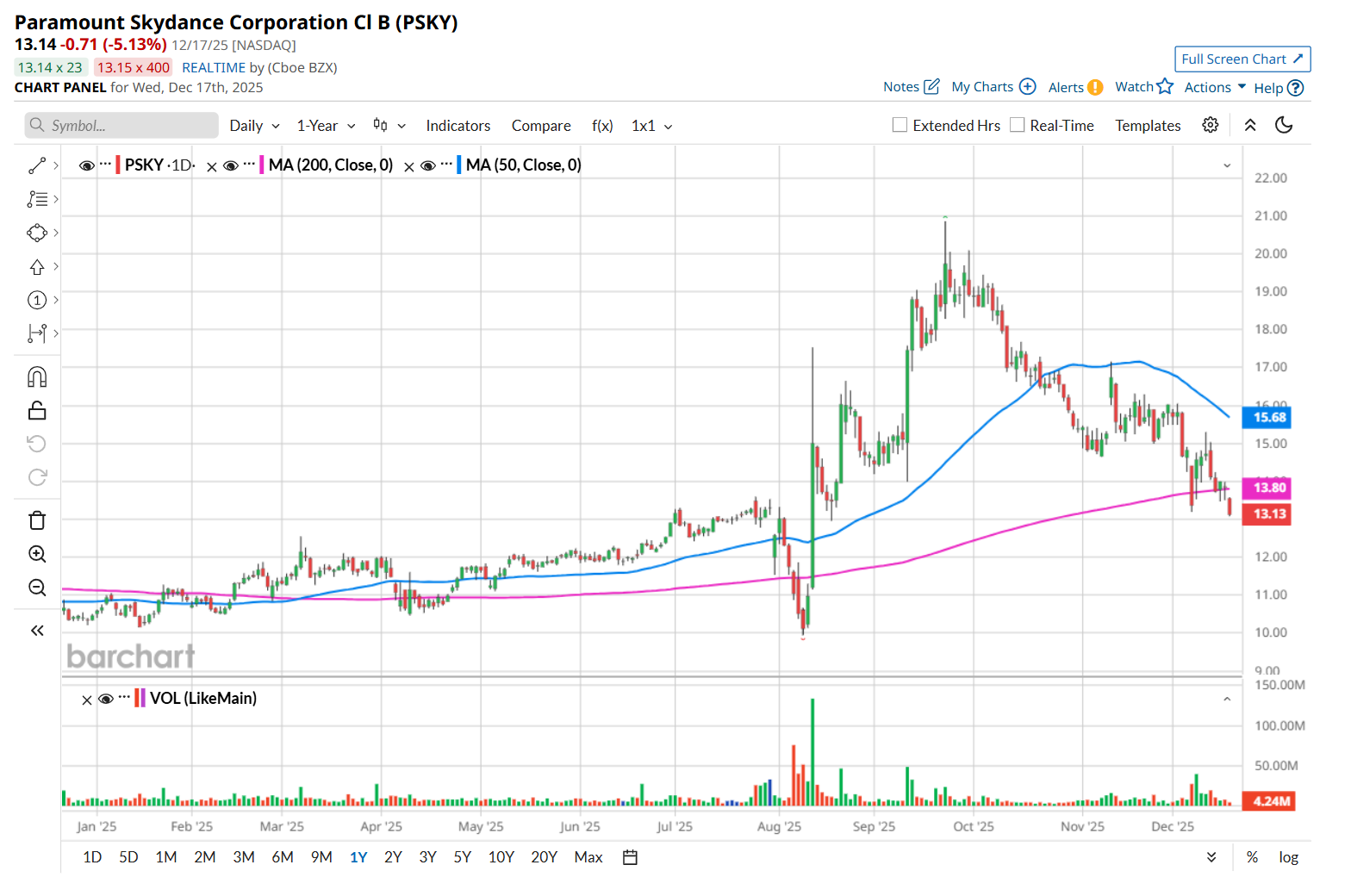Open chart settings gear
Viewport: 1351px width, 896px height.
(x=1211, y=125)
